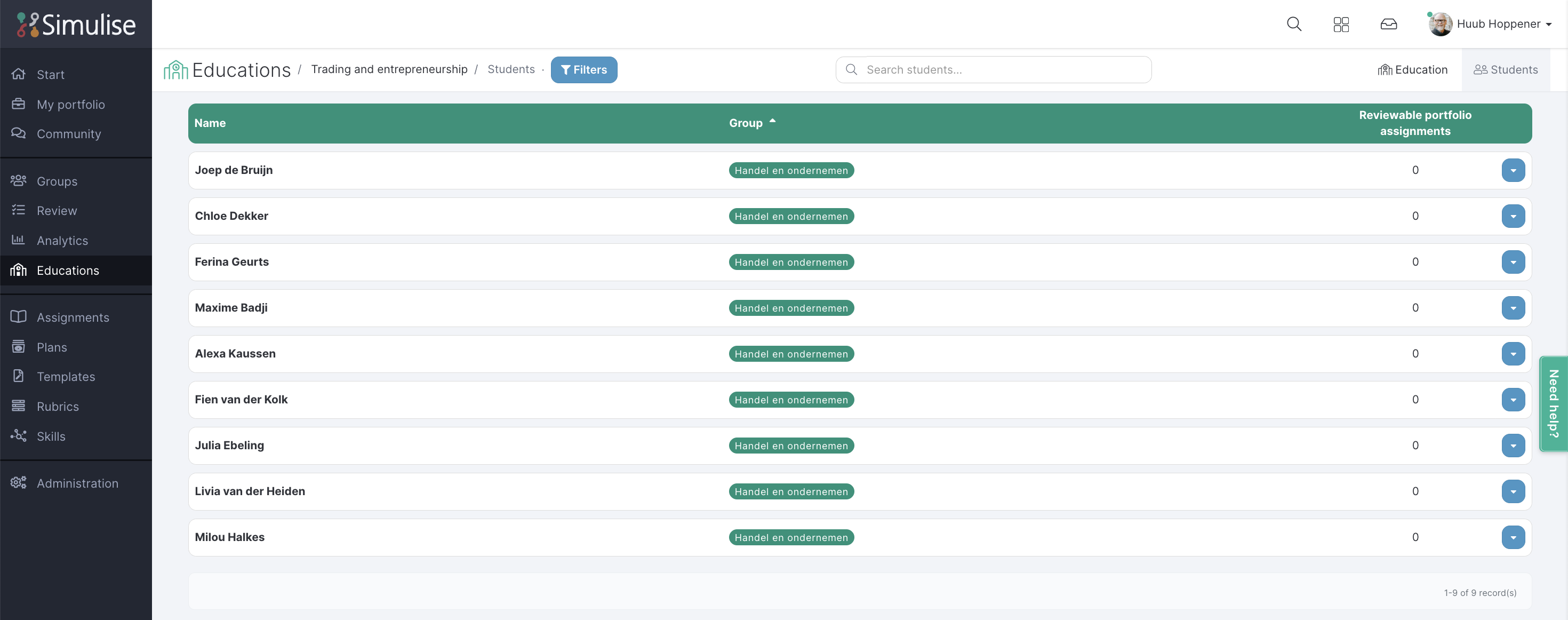This screenshot has width=1568, height=620.
Task: Expand the Huub Hoppener user menu
Action: 1503,25
